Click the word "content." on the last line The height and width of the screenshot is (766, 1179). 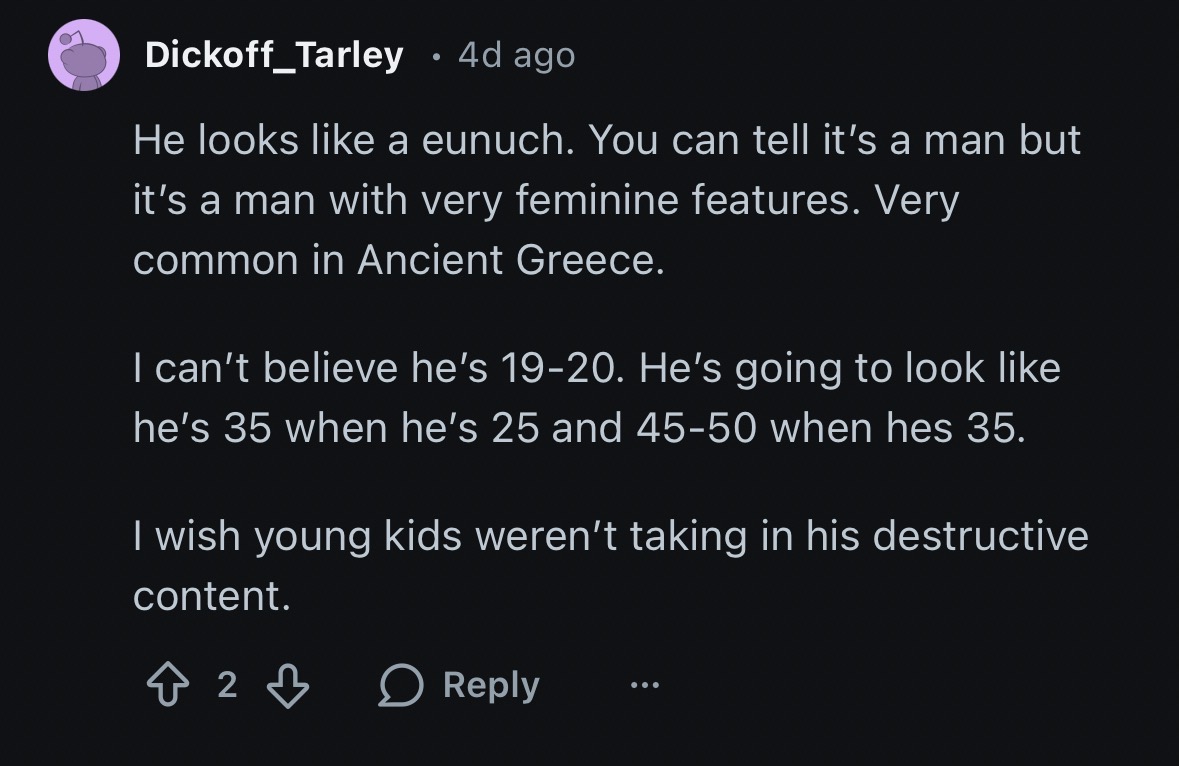212,596
